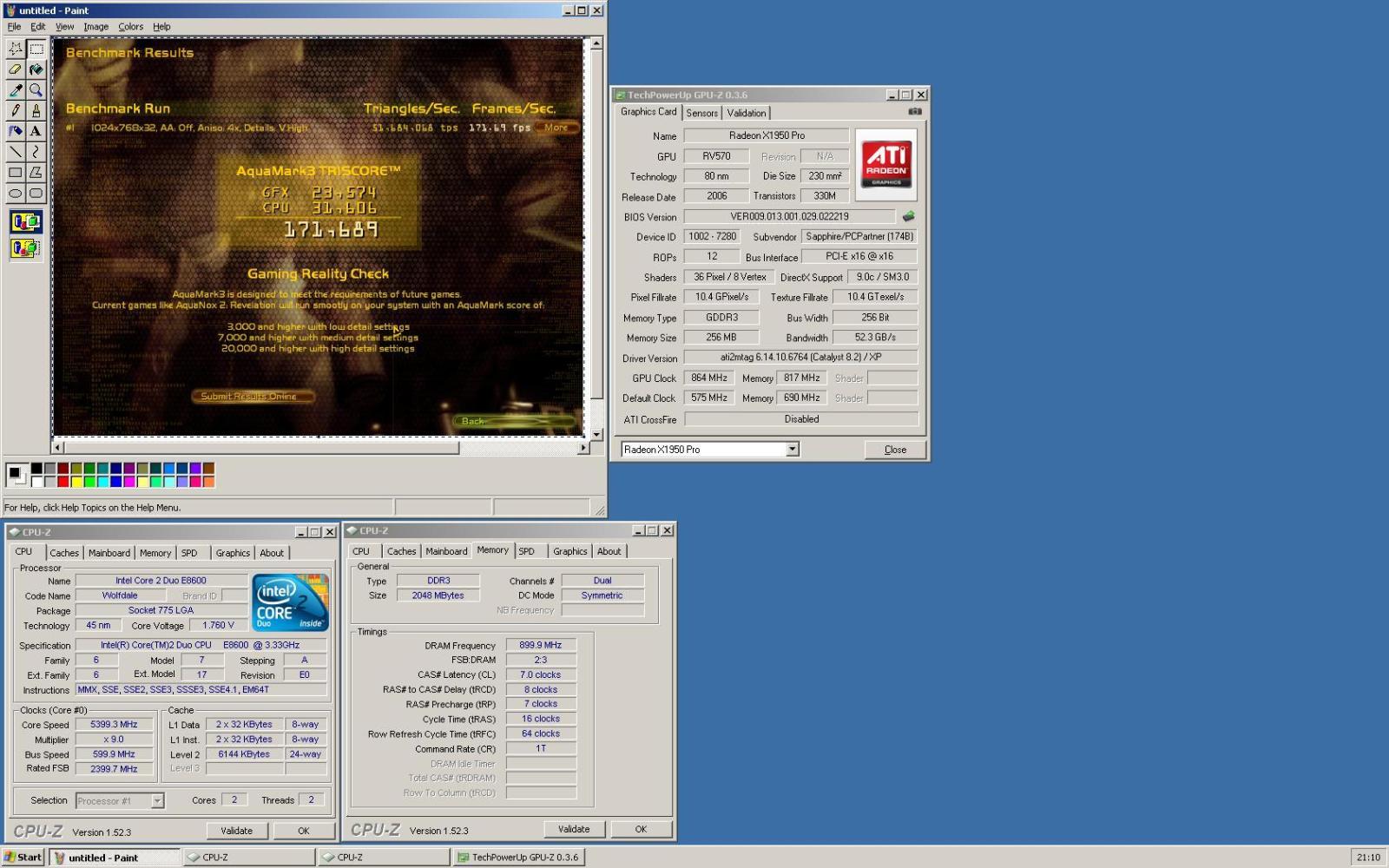This screenshot has height=868, width=1389.
Task: Open the Edit menu in Paint
Action: [x=37, y=27]
